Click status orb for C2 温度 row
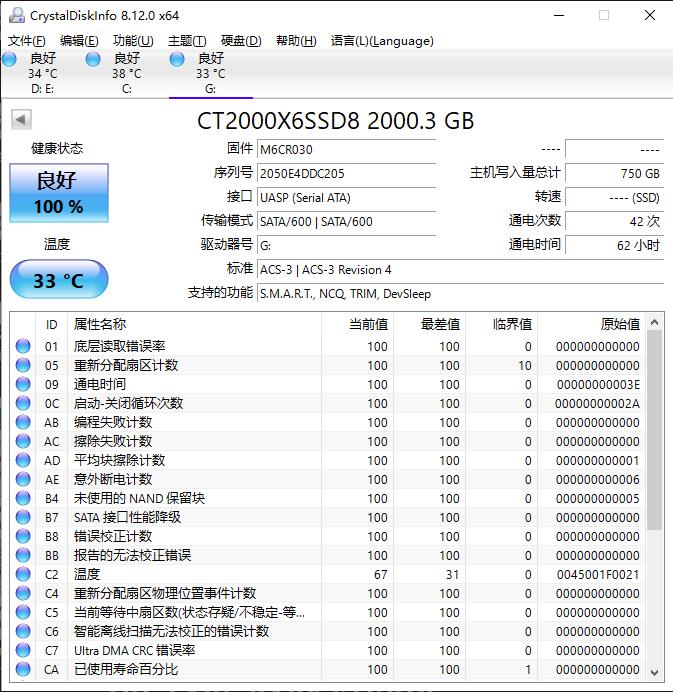673x692 pixels. click(23, 574)
